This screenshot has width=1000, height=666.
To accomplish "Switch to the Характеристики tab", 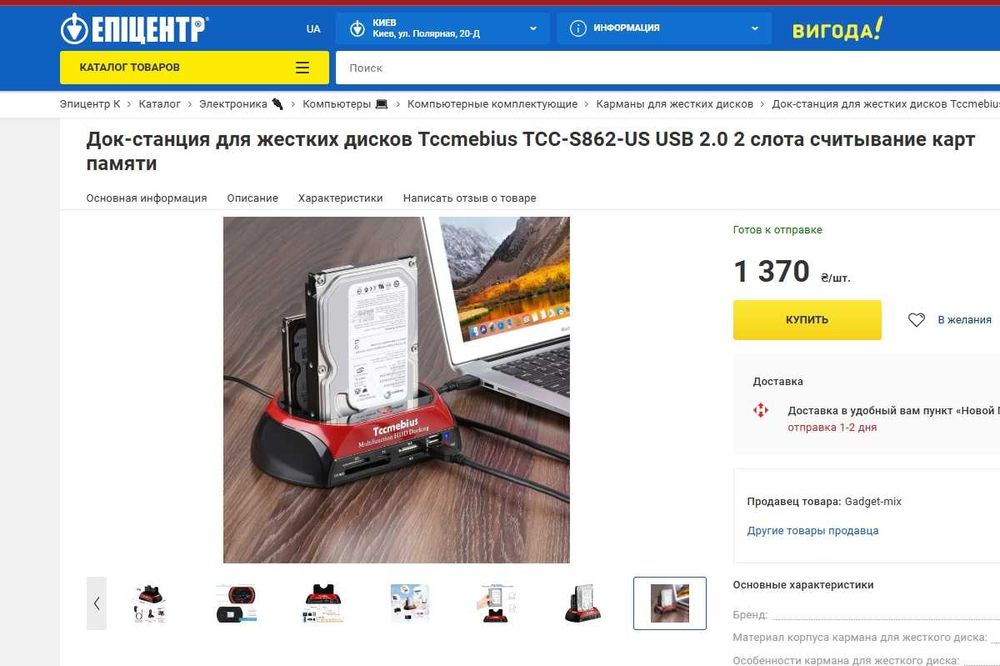I will [x=341, y=198].
